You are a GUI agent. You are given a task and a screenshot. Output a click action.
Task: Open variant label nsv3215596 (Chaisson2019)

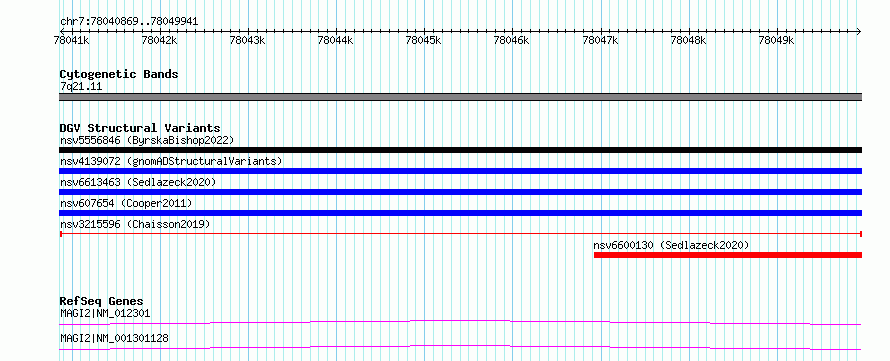click(135, 224)
